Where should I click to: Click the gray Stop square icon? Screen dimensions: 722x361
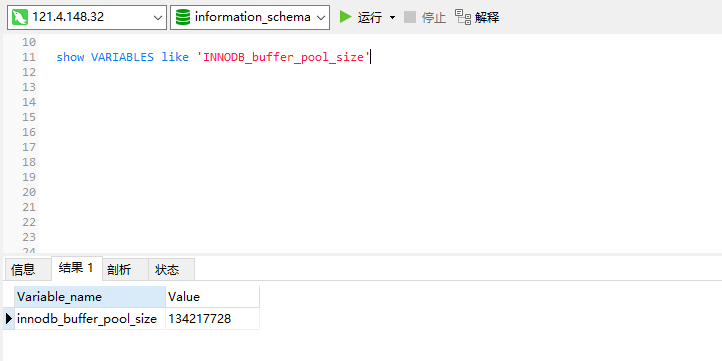(410, 17)
